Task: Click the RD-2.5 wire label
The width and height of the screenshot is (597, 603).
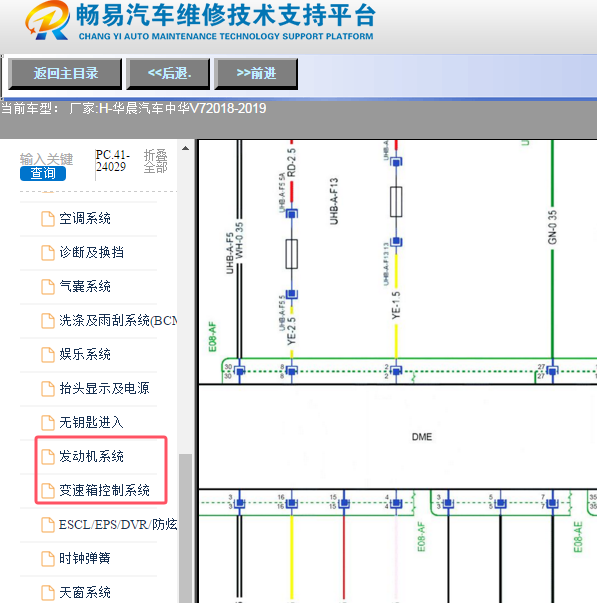Action: click(292, 162)
